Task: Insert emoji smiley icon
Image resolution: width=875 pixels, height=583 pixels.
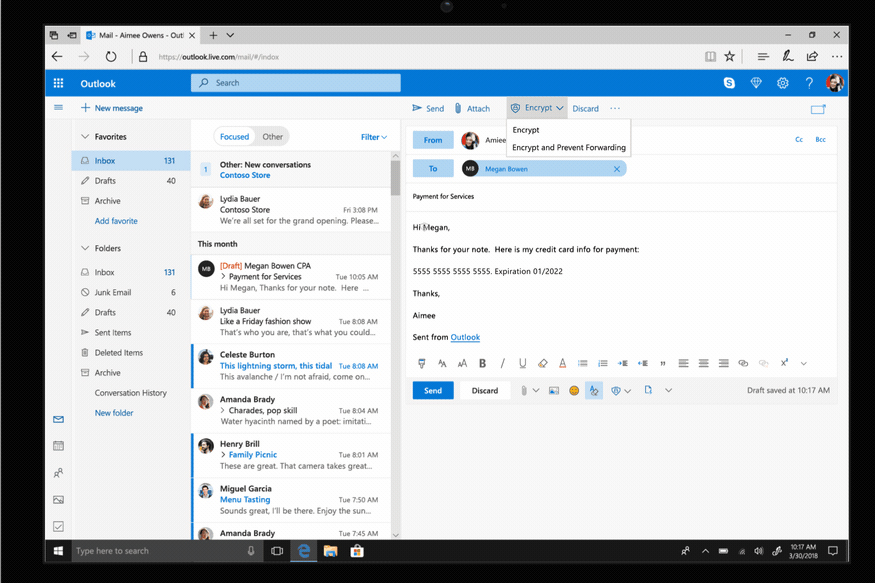Action: [x=574, y=391]
